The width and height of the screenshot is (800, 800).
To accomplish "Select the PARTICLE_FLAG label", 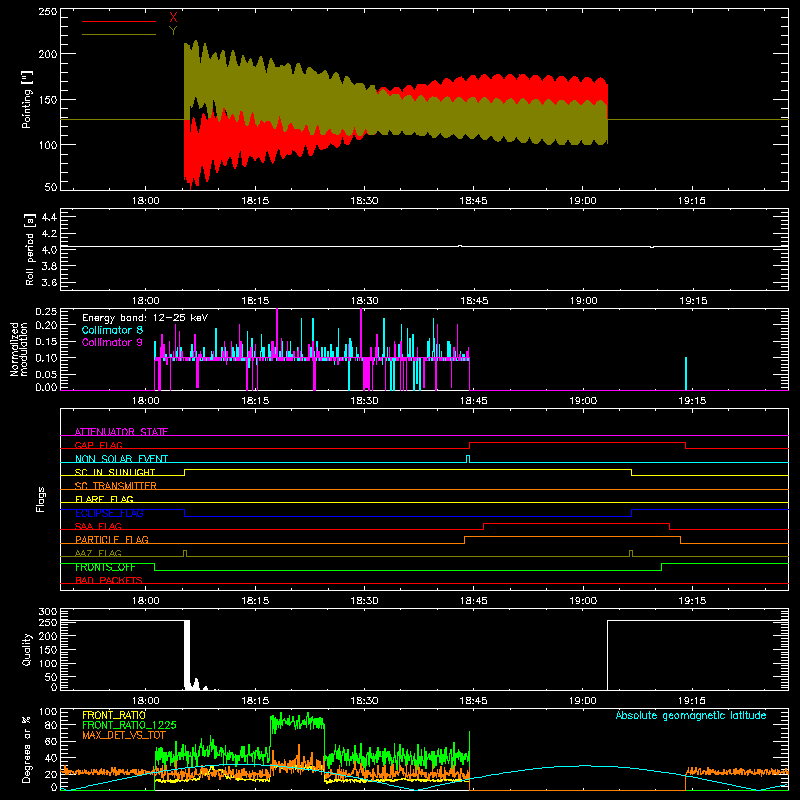I will (112, 539).
